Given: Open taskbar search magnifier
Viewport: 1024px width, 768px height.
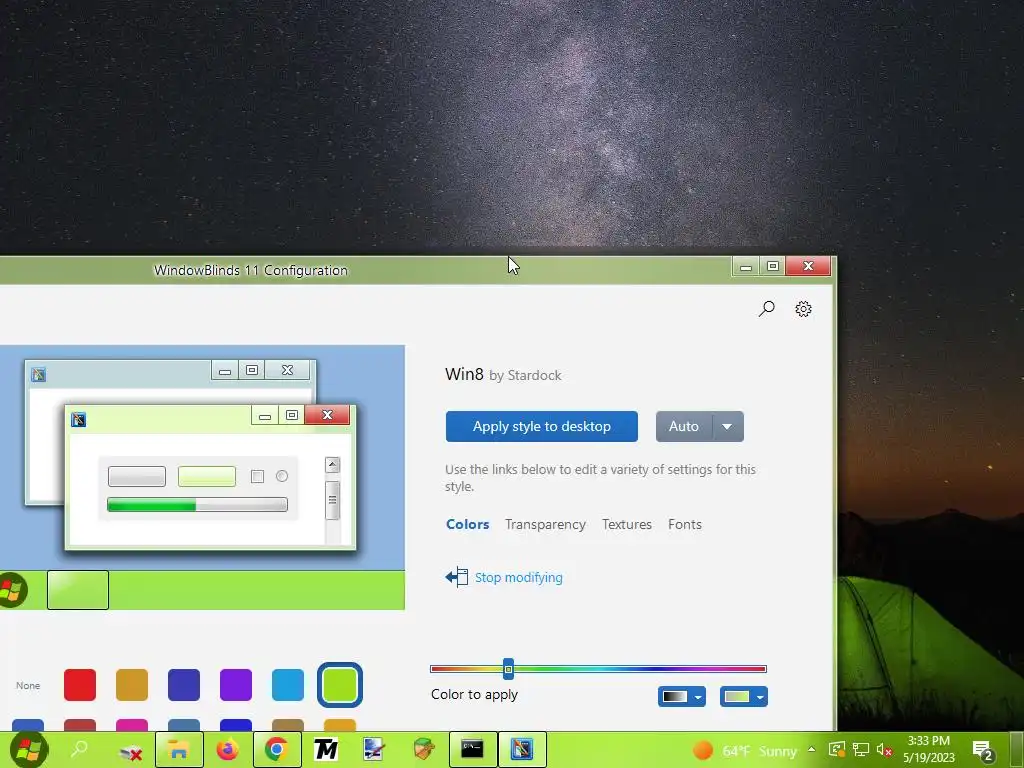Looking at the screenshot, I should click(79, 749).
